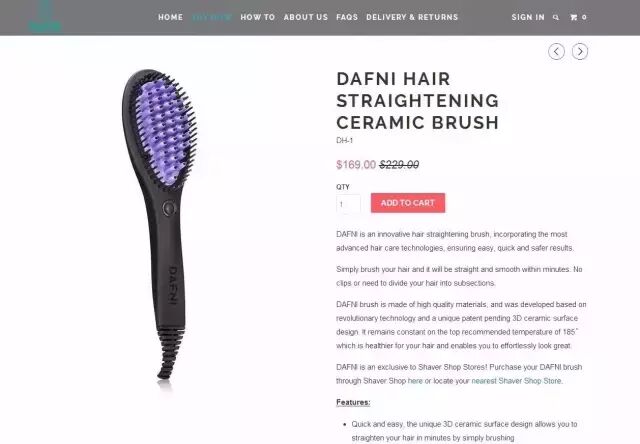View DELIVERY & RETURNS page
Screen dimensions: 640x444
(x=412, y=17)
